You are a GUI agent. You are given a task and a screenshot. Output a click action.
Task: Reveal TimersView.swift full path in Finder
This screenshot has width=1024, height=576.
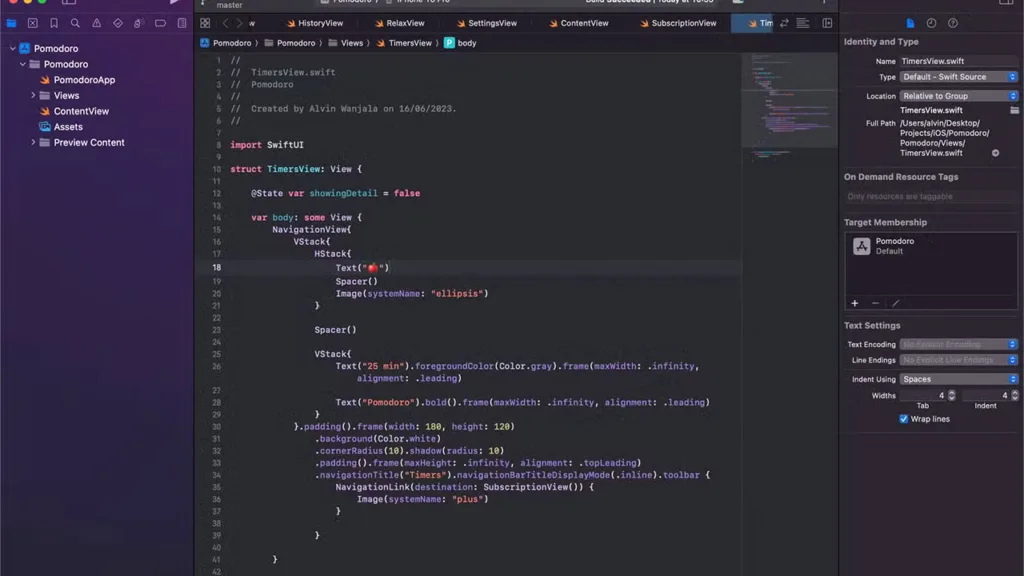click(995, 153)
